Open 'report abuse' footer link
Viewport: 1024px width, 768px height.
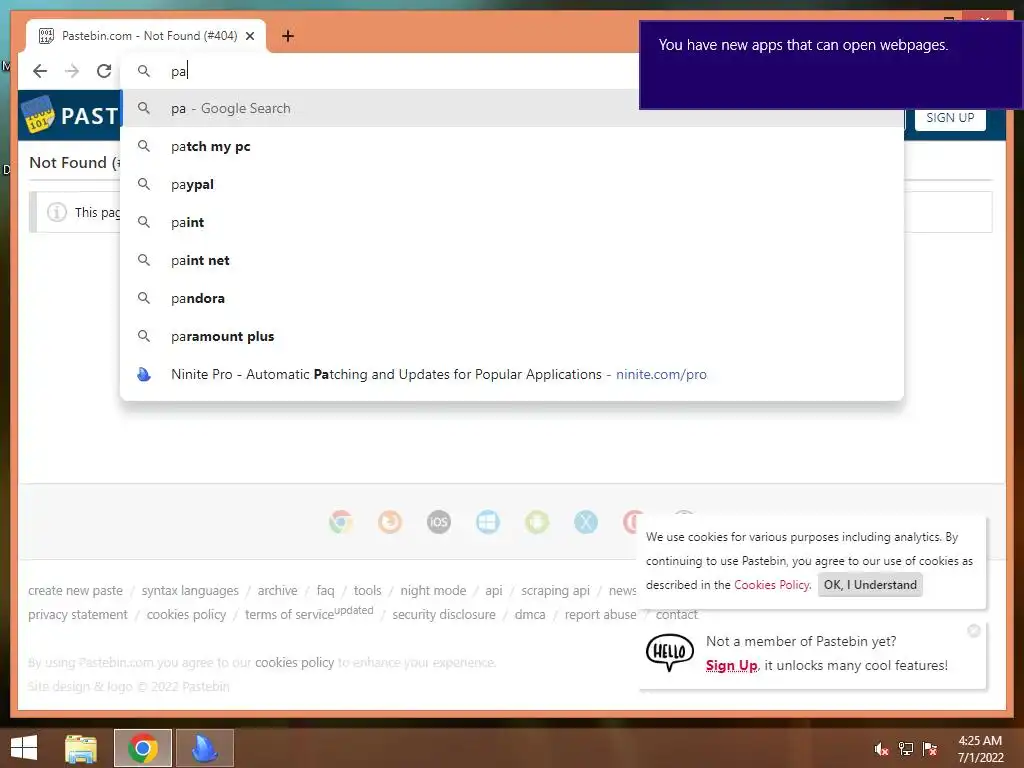(600, 615)
